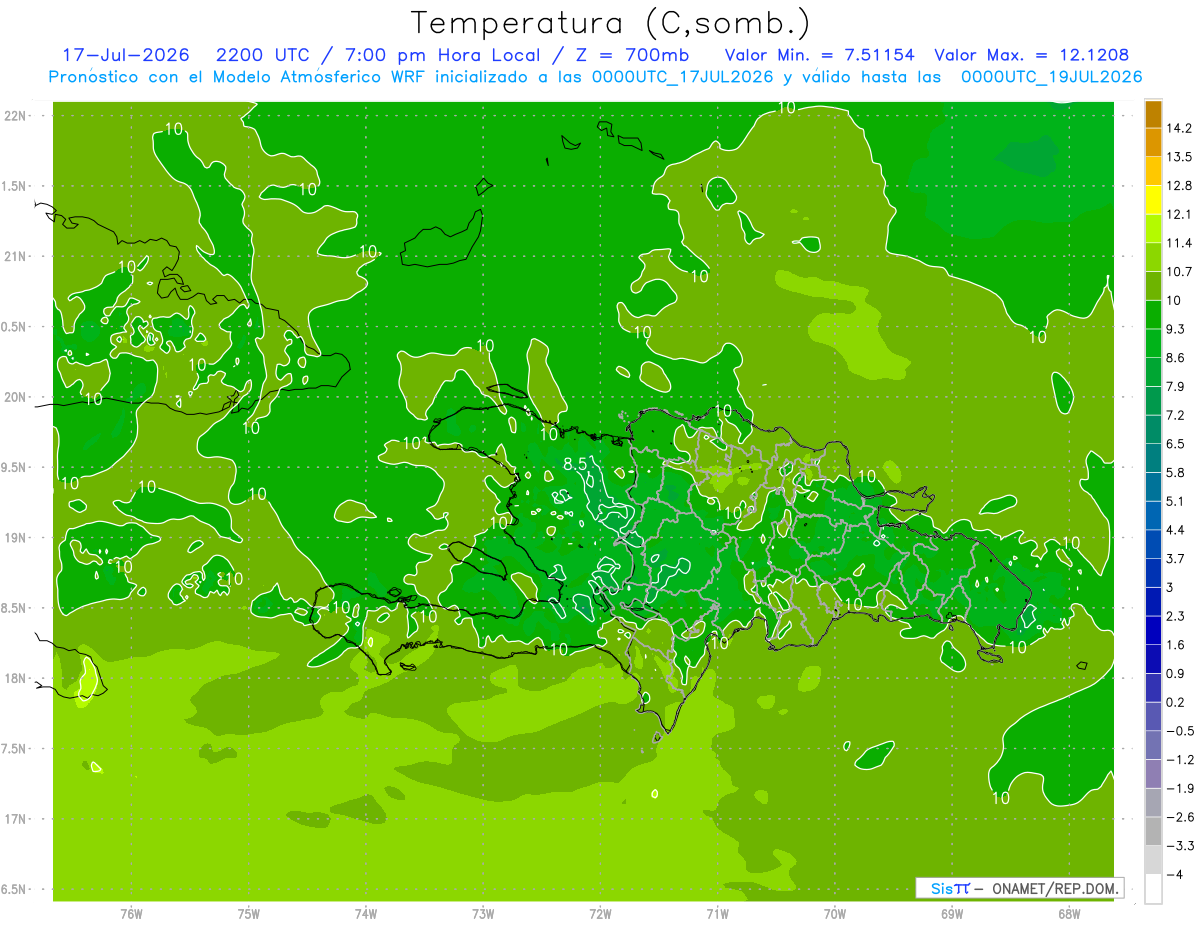Click the "8.5" contour label over Haiti
Screen dimensions: 1200x927
tap(576, 464)
